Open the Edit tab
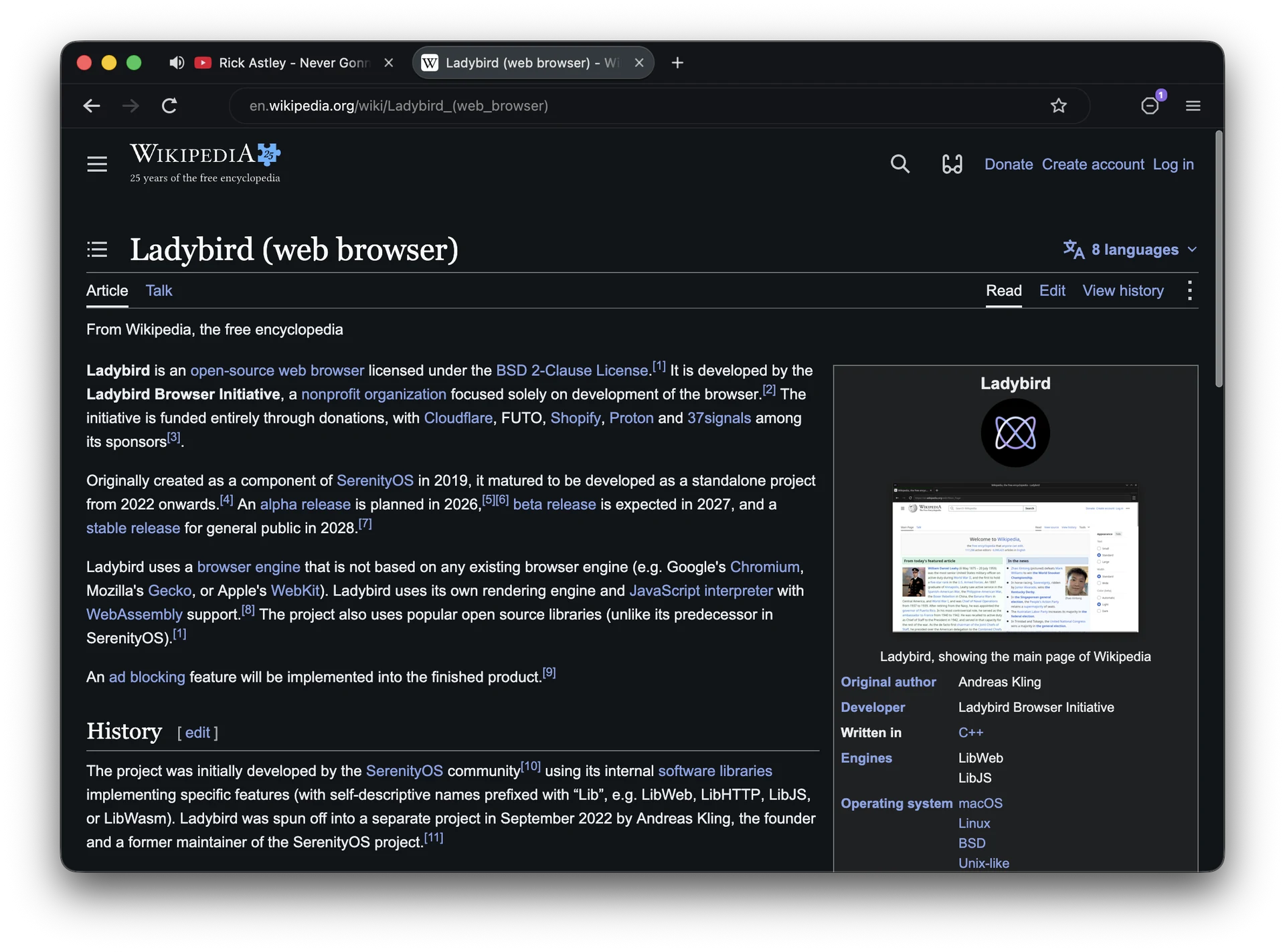This screenshot has height=952, width=1285. (1052, 290)
